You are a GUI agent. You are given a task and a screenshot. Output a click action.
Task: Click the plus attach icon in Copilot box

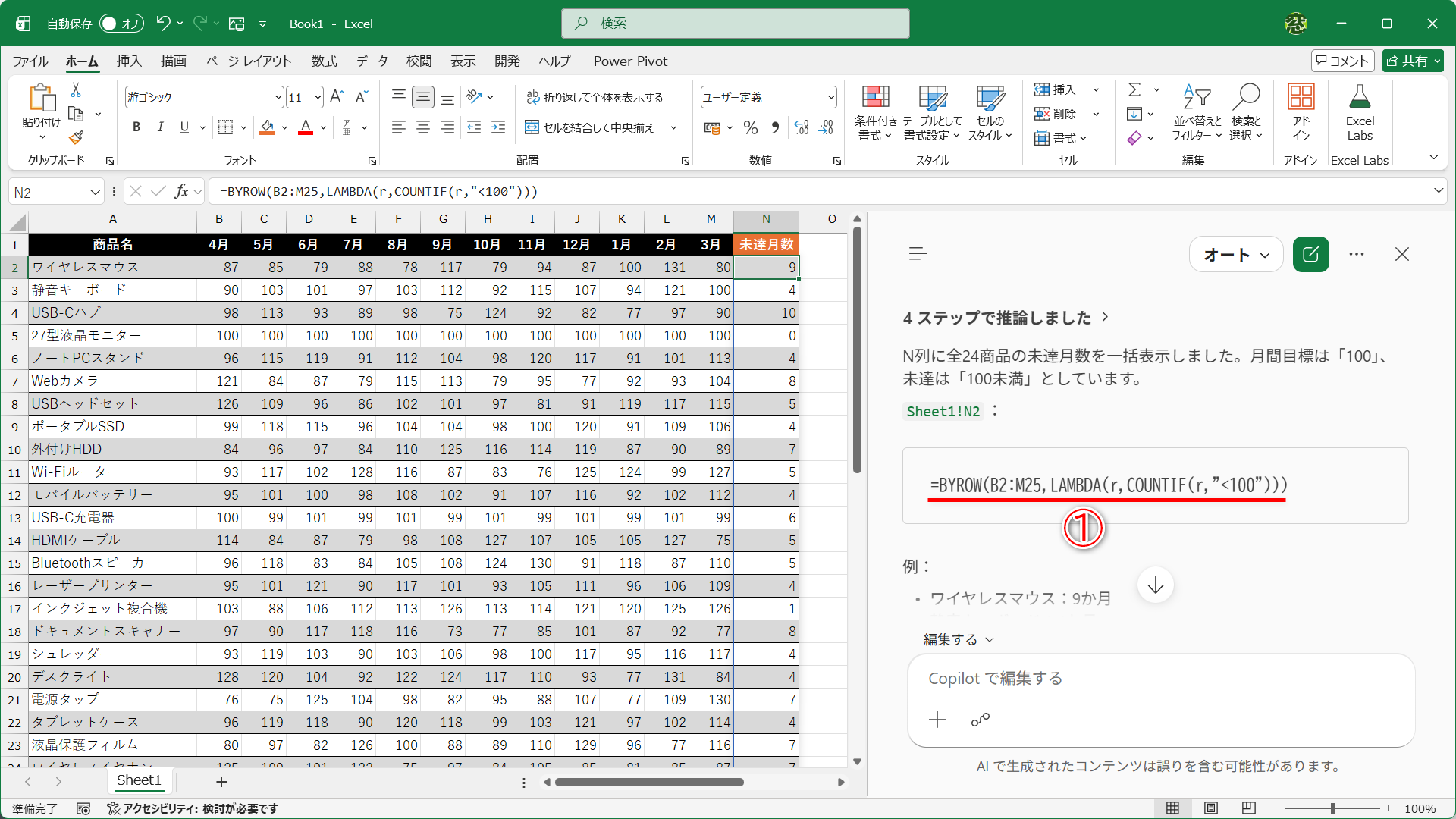pyautogui.click(x=937, y=720)
